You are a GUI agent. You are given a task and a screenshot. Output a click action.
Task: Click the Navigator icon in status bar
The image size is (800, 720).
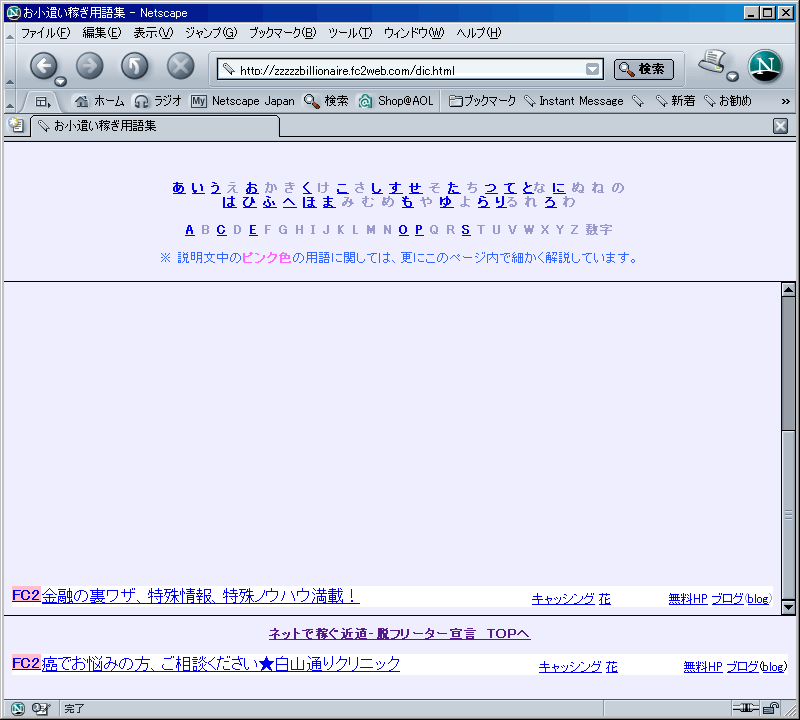pos(17,708)
